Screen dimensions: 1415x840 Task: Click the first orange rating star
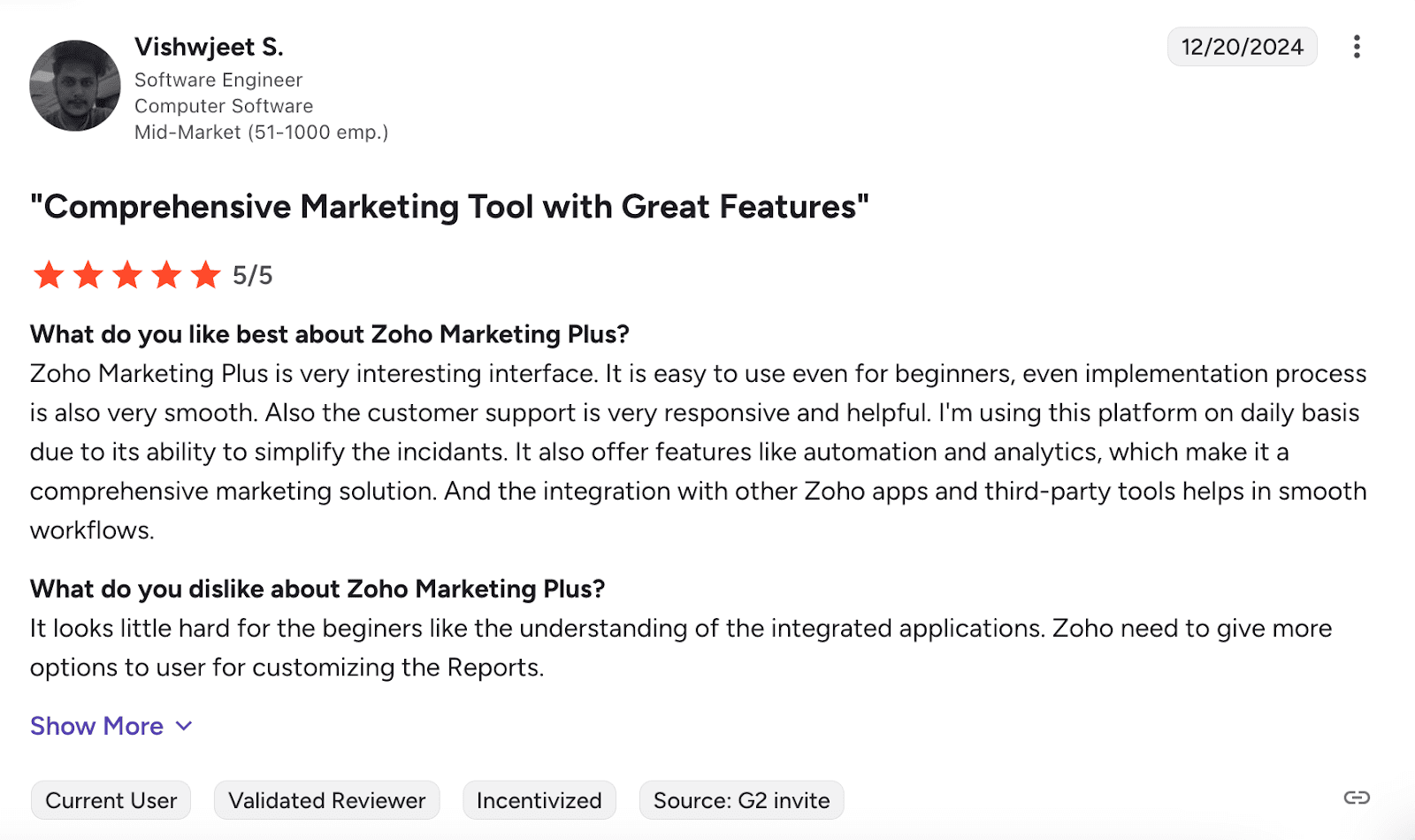pos(49,275)
